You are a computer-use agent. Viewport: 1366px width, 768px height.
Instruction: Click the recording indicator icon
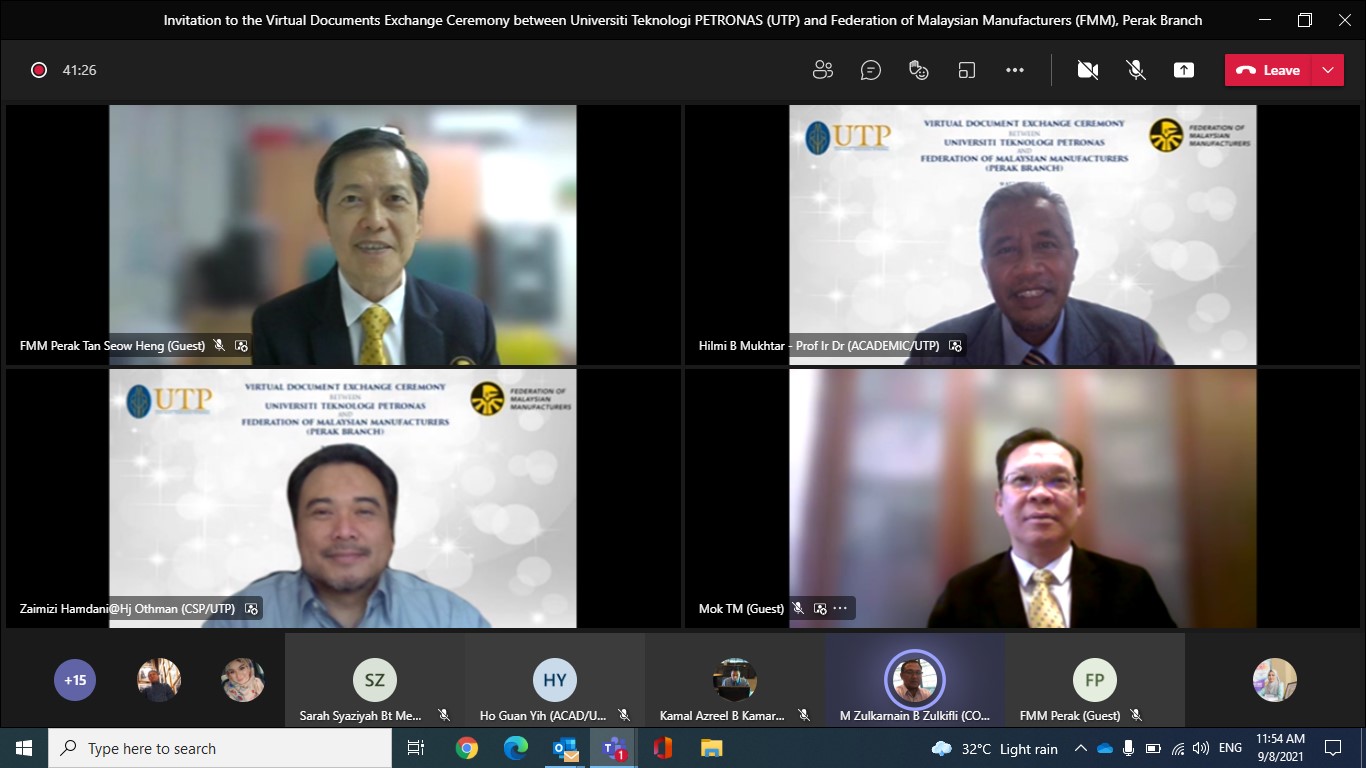tap(39, 70)
